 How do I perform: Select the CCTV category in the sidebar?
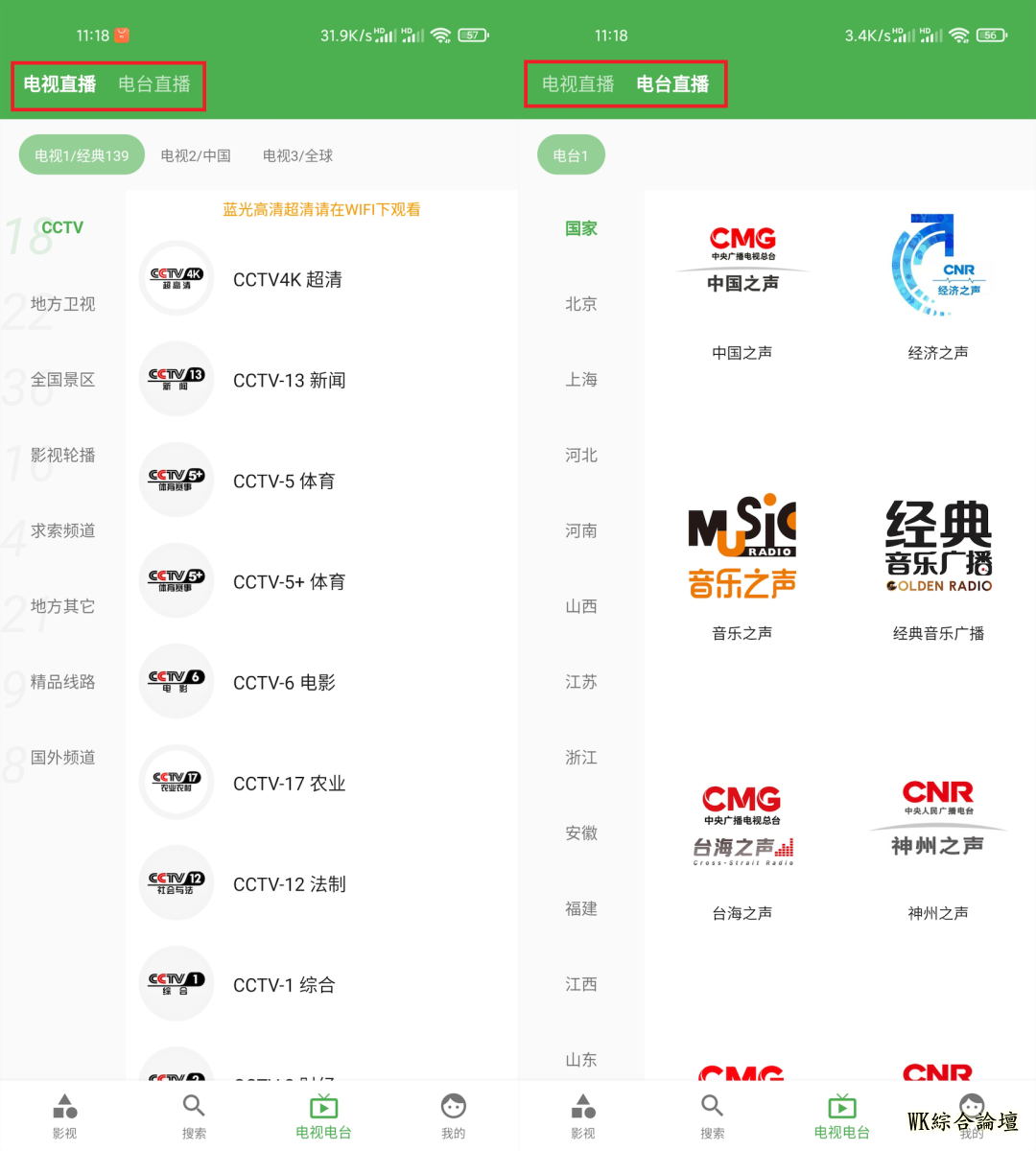(62, 228)
